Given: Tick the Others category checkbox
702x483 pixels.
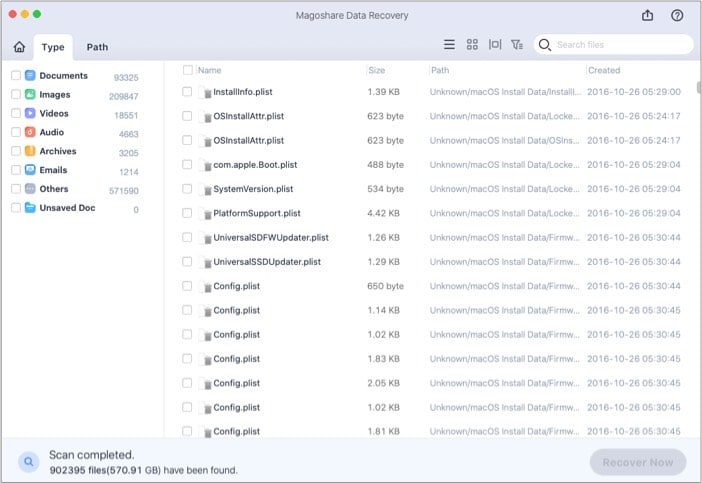Looking at the screenshot, I should [x=16, y=188].
